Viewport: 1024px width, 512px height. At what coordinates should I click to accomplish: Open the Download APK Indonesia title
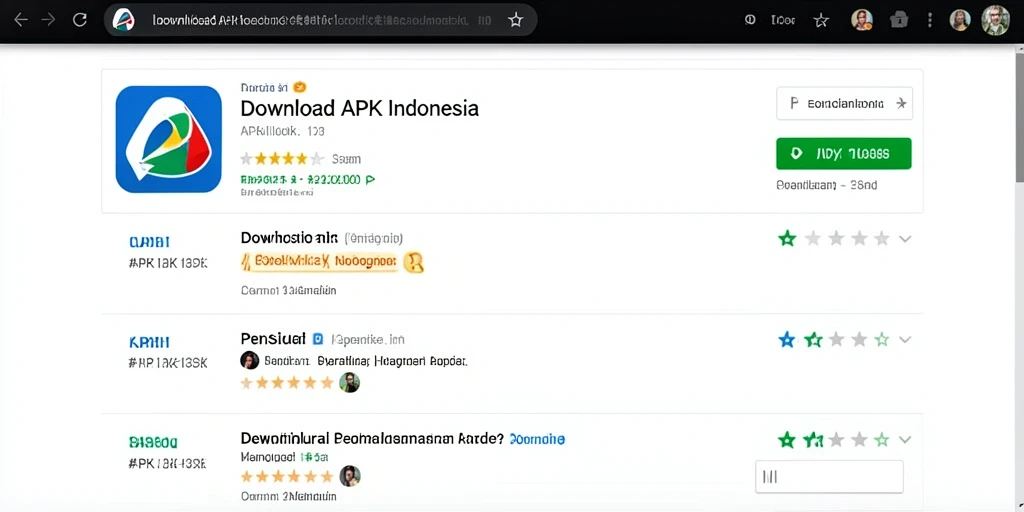point(359,108)
